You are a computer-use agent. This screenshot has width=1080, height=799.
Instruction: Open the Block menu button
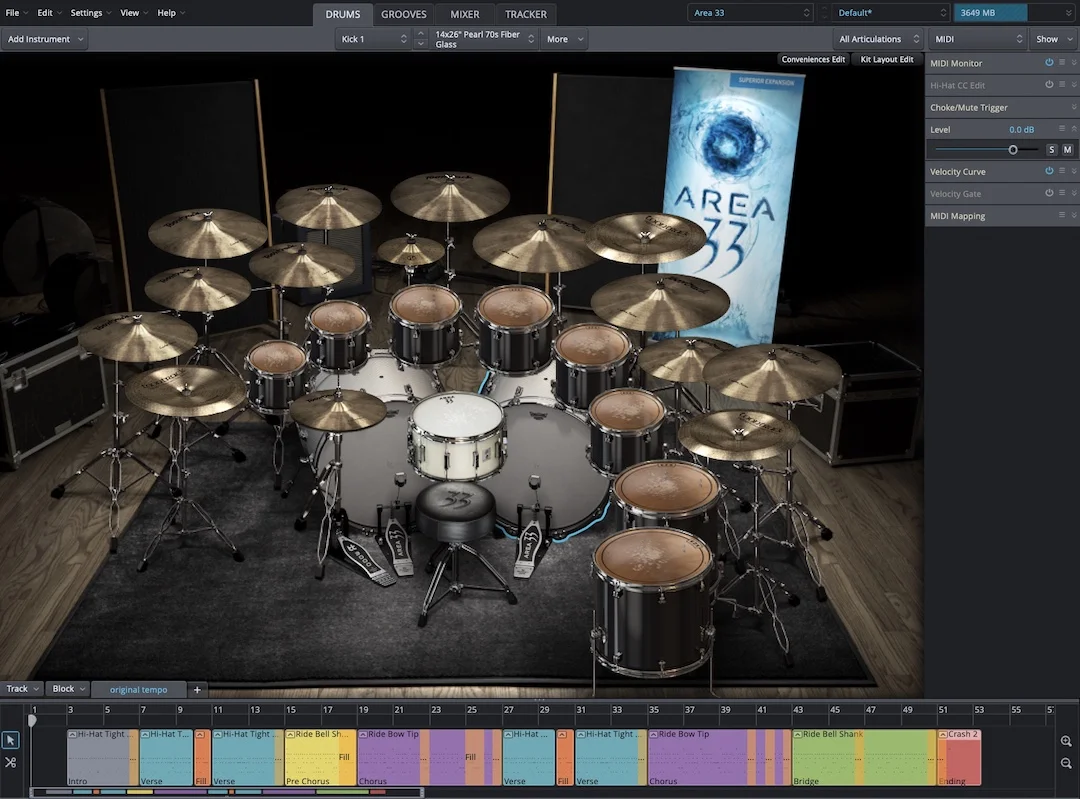pos(68,689)
